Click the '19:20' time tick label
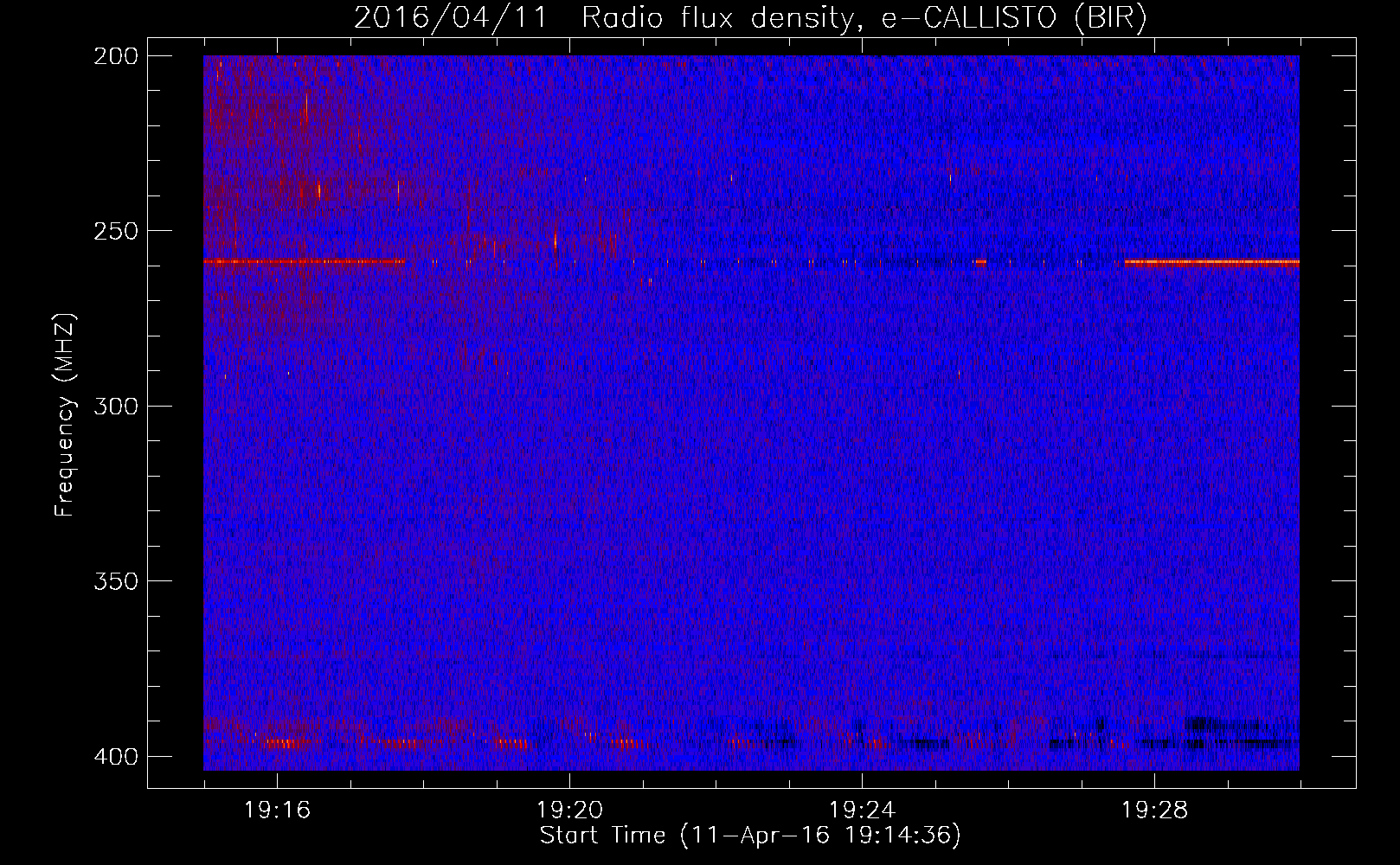Image resolution: width=1400 pixels, height=865 pixels. [569, 811]
